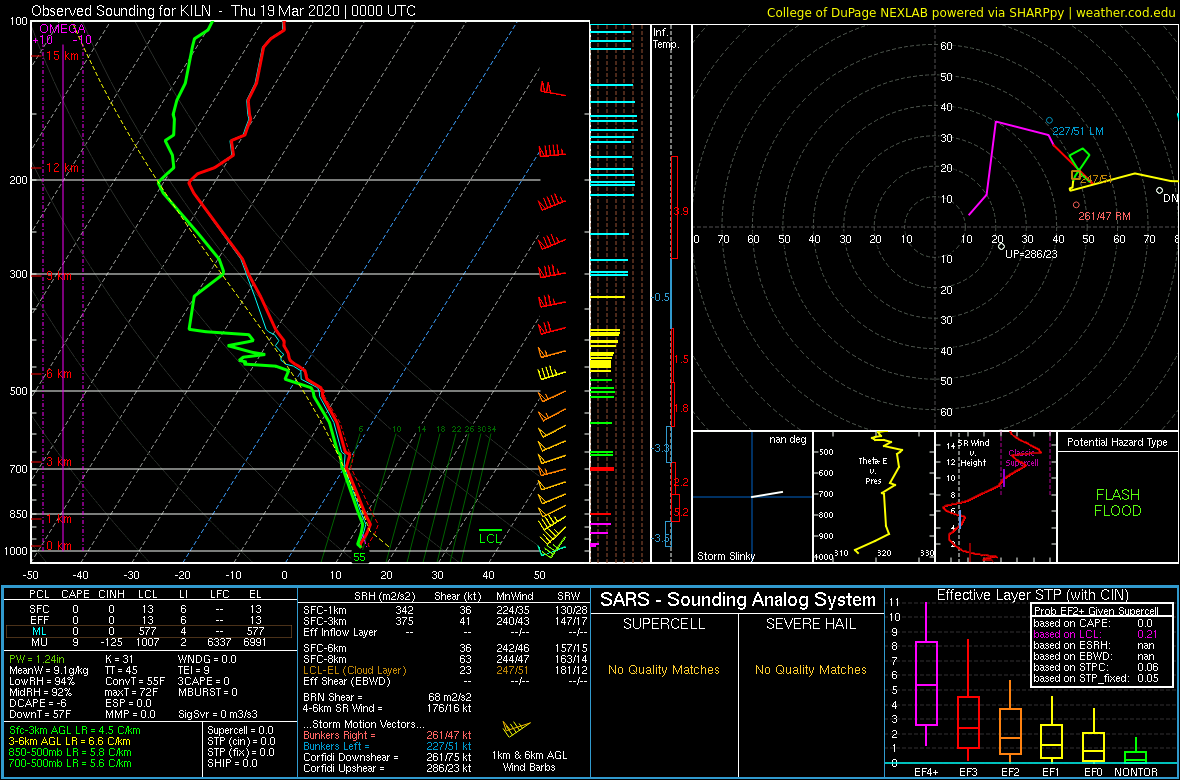Click the 'UP=286/23' hodograph label
Viewport: 1180px width, 780px height.
click(1032, 254)
